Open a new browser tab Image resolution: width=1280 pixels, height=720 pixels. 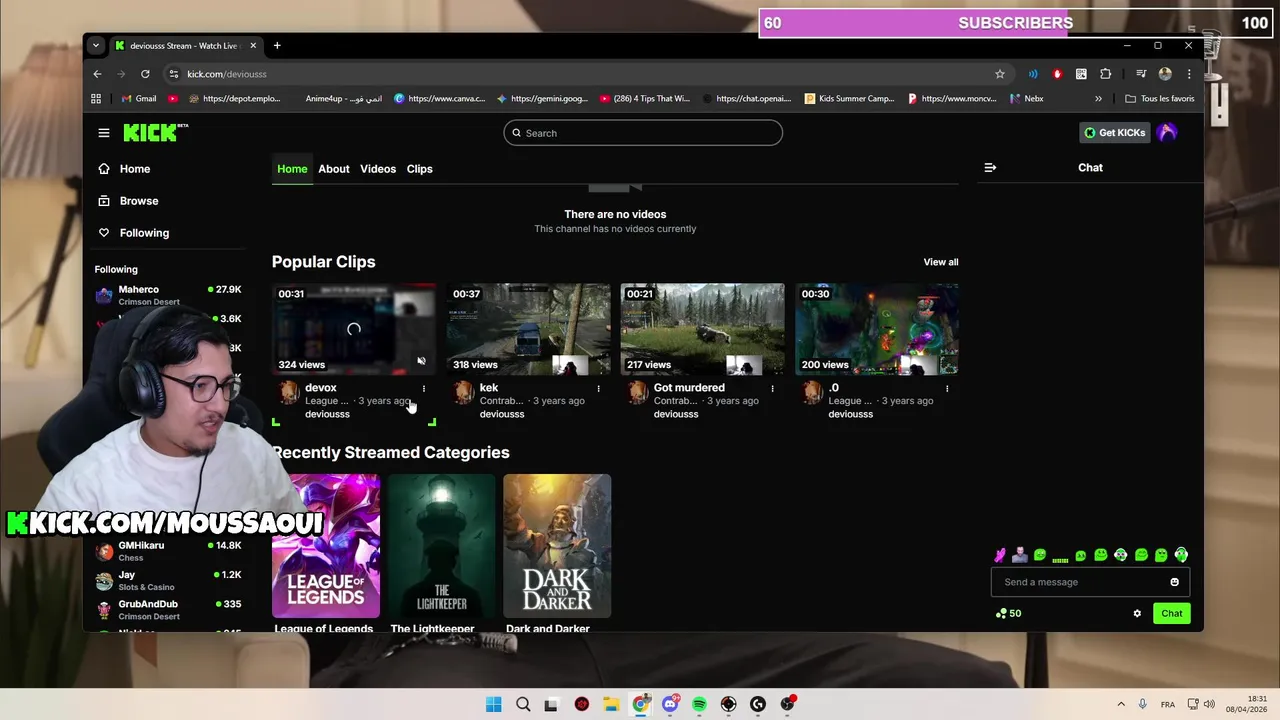(277, 45)
